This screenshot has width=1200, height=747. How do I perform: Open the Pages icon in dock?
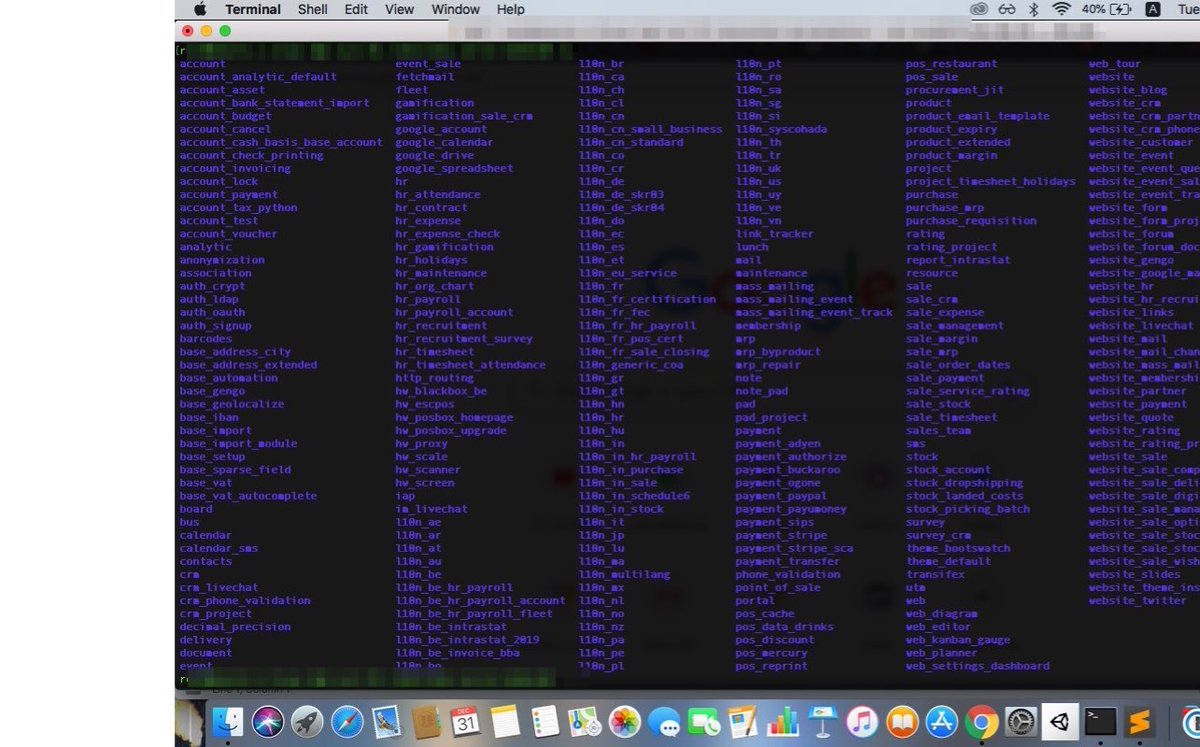[x=743, y=721]
